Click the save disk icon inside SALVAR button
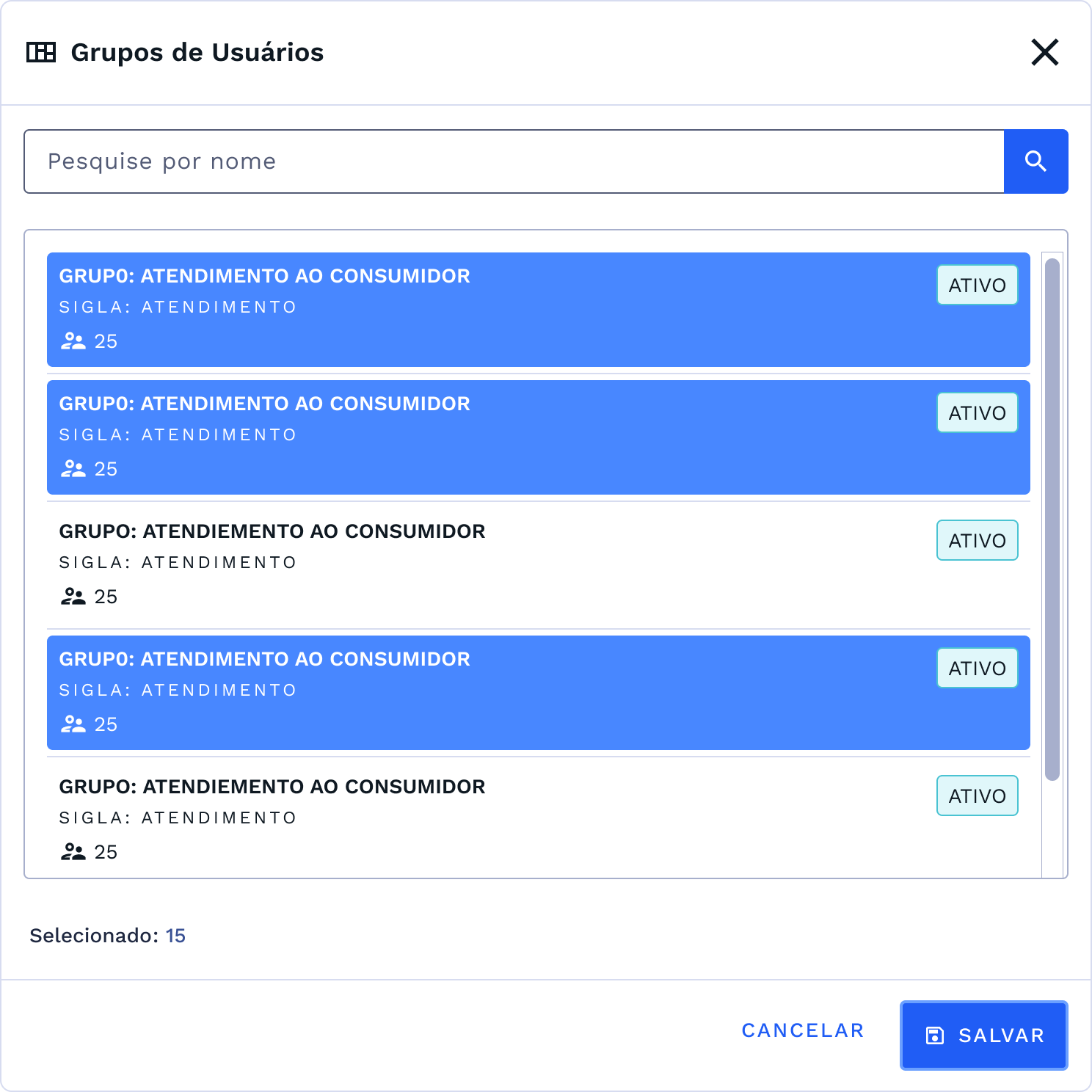The image size is (1092, 1092). point(933,1035)
